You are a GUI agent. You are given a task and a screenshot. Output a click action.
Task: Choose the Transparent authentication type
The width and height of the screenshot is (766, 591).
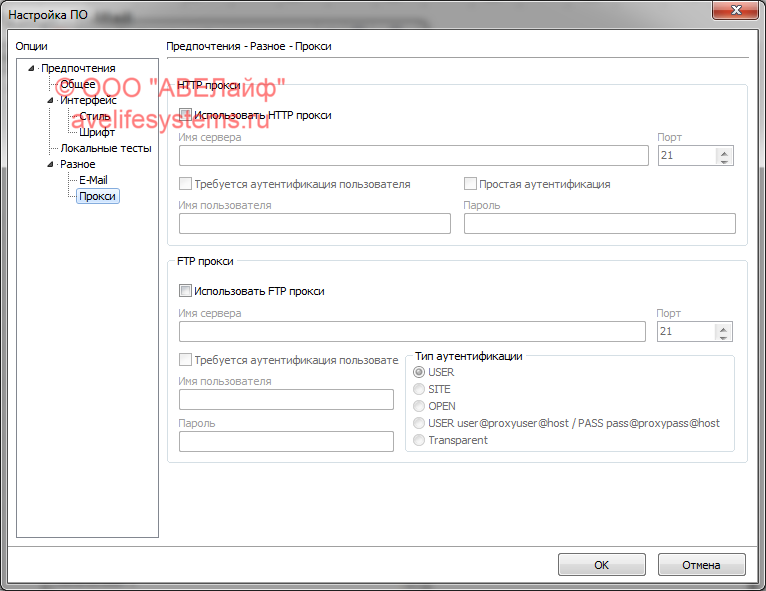420,440
